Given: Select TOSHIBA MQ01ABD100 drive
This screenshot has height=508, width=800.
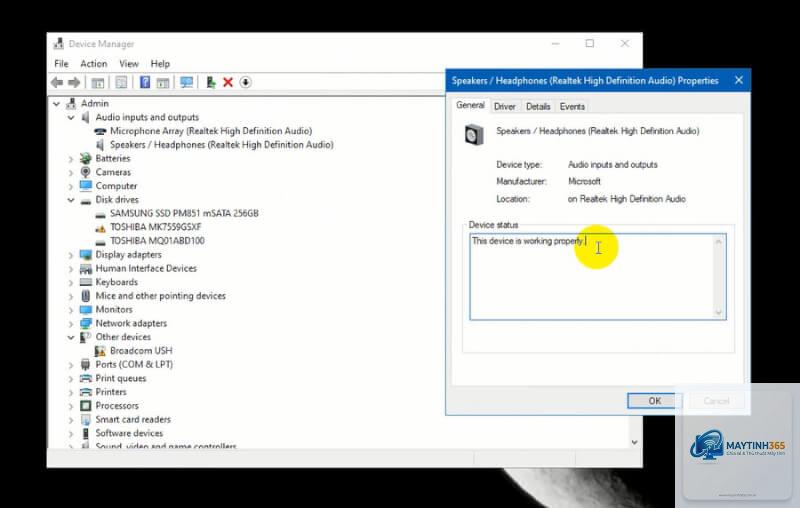Looking at the screenshot, I should (x=157, y=241).
